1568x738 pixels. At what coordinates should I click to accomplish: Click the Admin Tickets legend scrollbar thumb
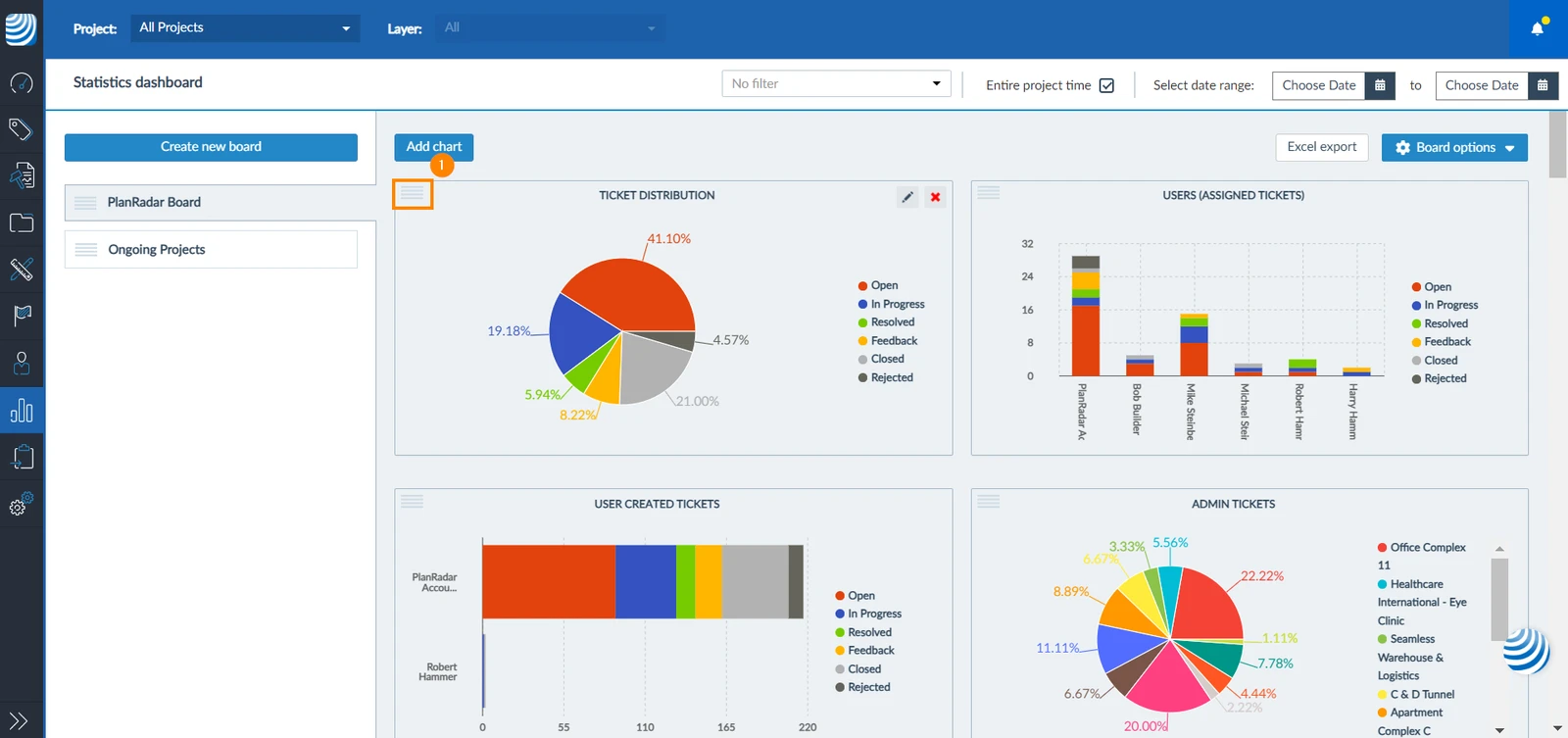click(1499, 599)
